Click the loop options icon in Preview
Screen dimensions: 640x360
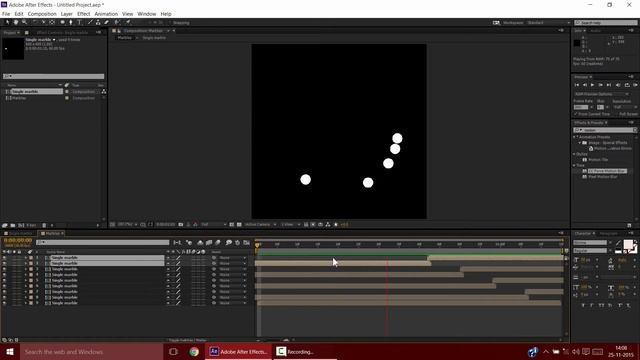click(627, 85)
